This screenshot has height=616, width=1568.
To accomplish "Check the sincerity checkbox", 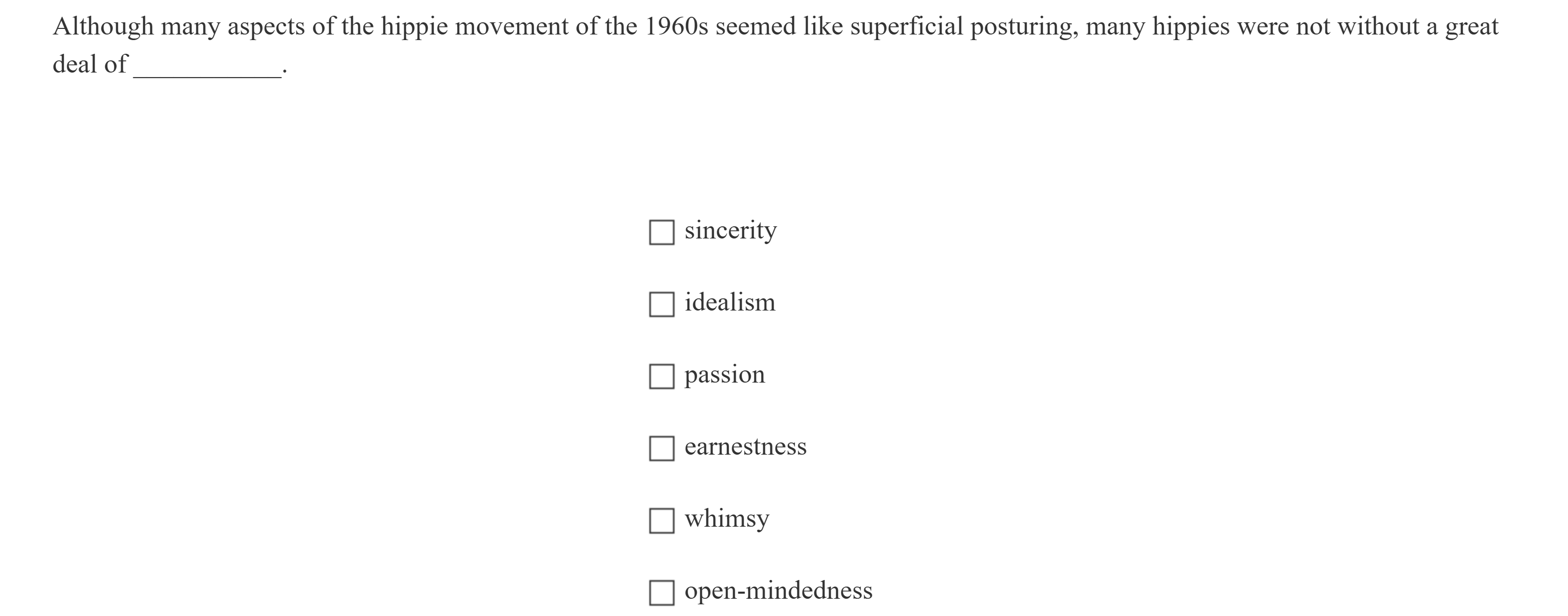I will pyautogui.click(x=660, y=232).
